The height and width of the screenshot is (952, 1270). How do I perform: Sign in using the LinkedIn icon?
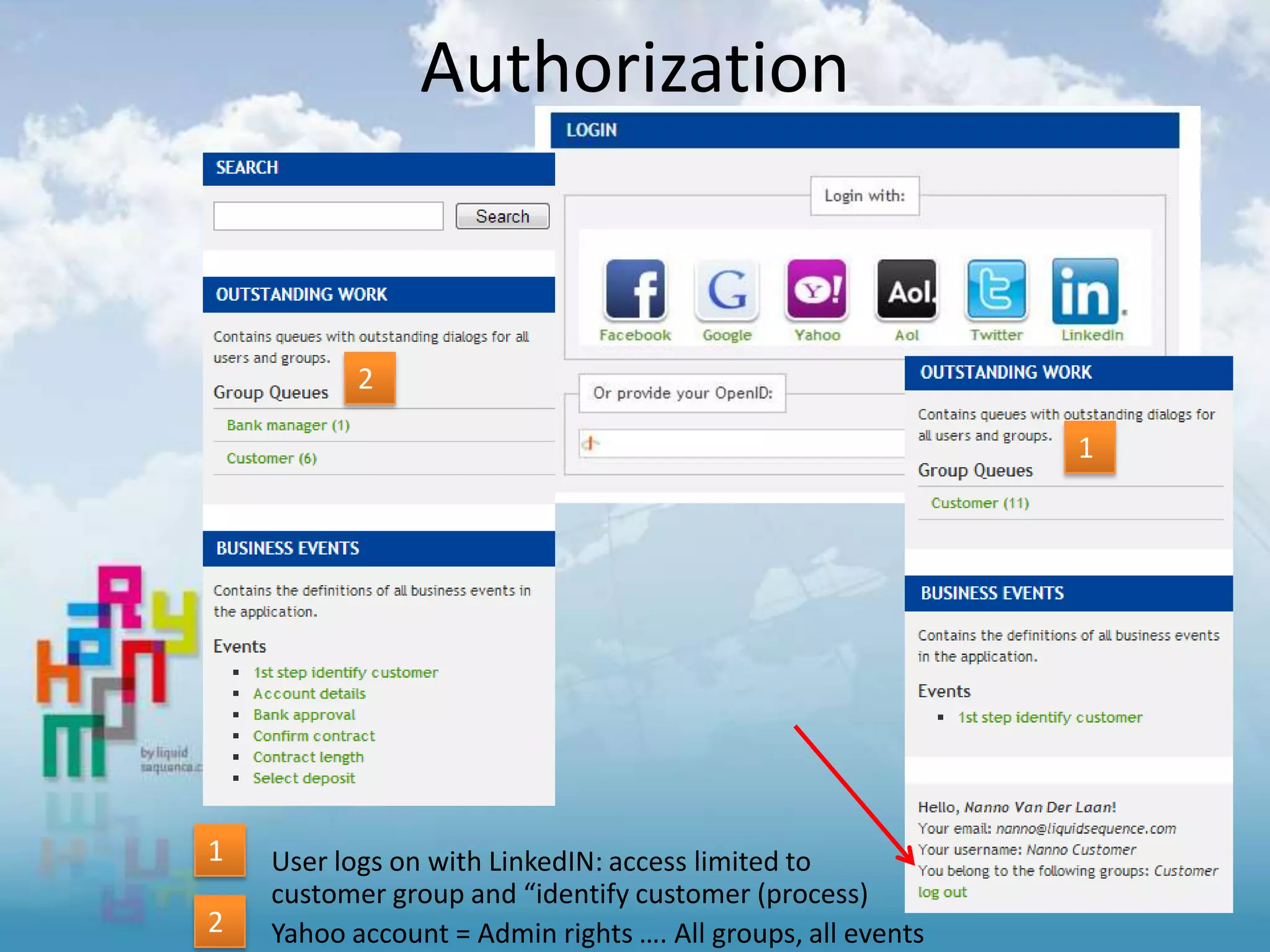coord(1086,291)
